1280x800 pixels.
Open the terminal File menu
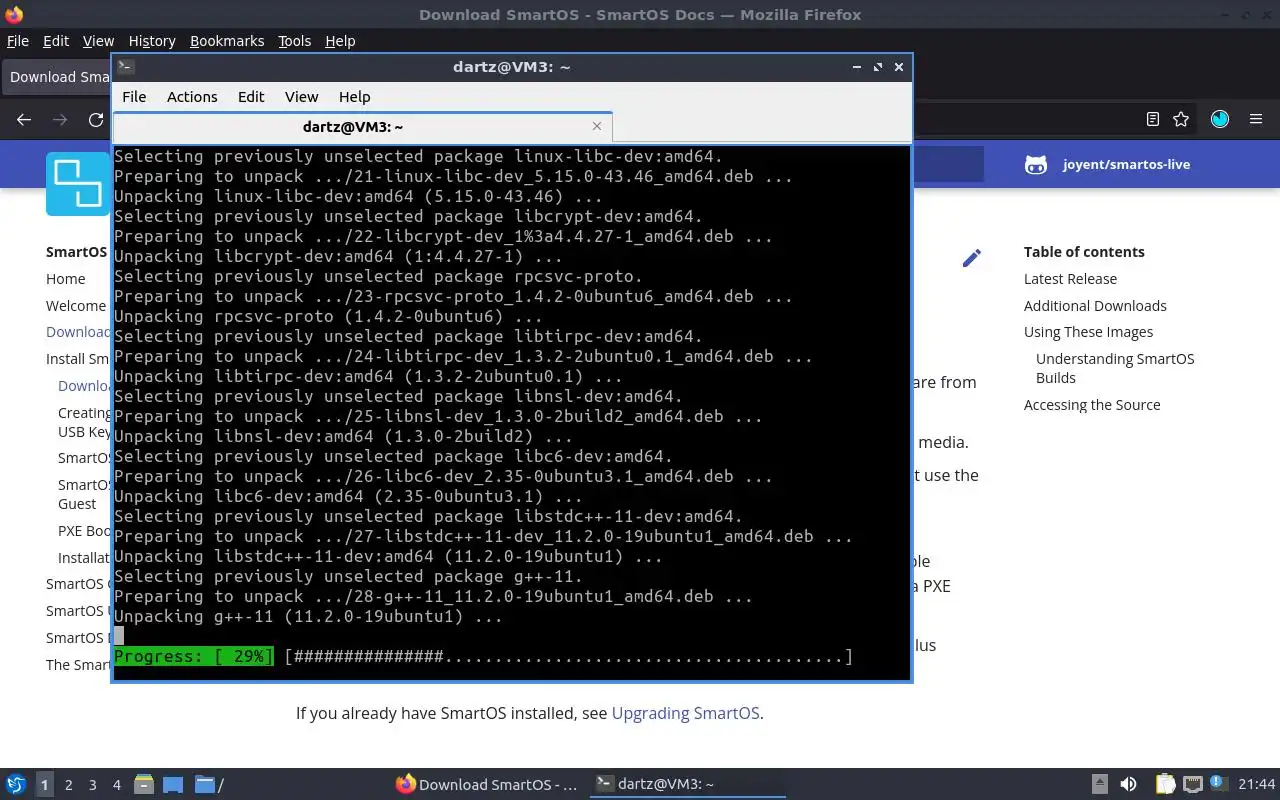[x=134, y=97]
